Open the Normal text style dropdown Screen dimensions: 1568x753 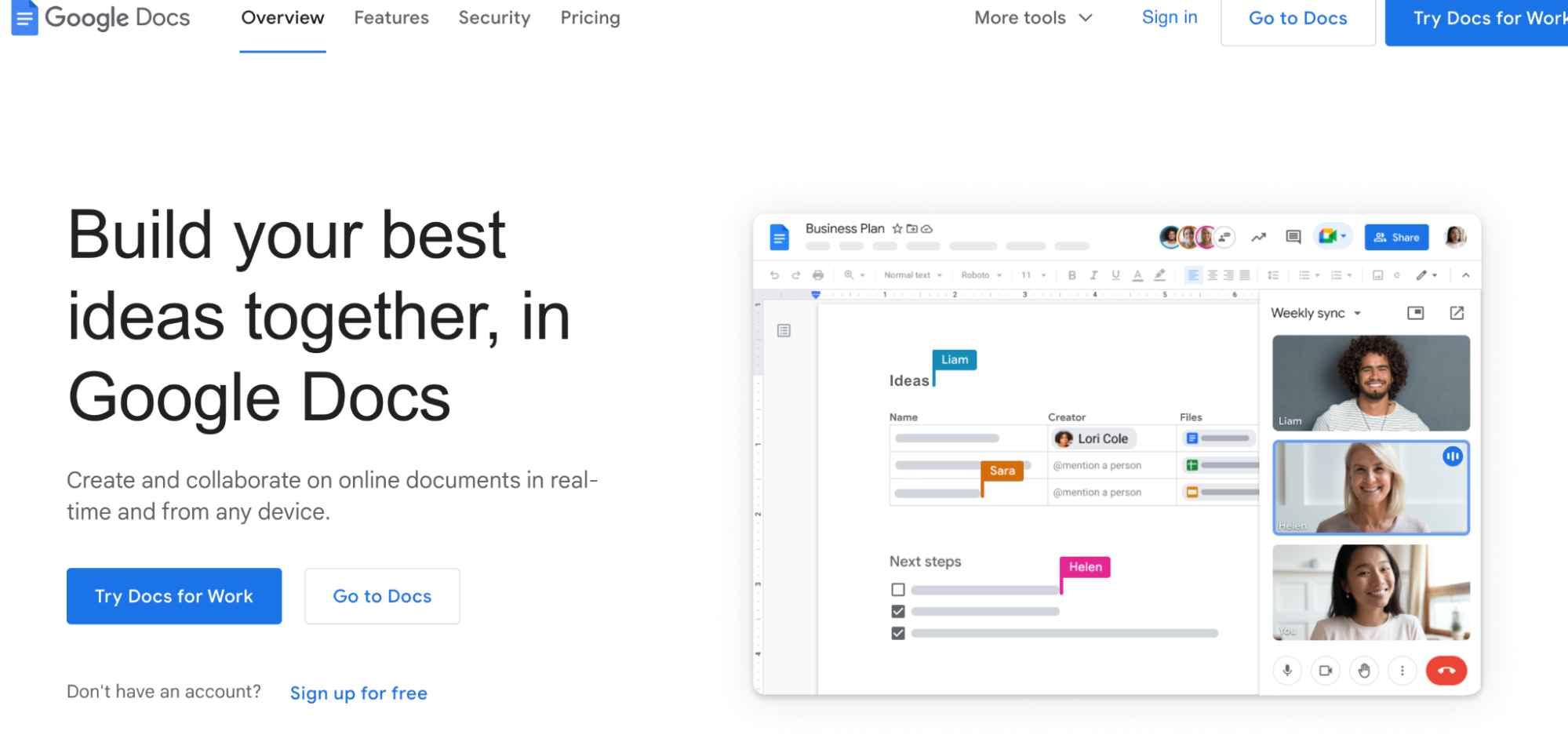(913, 275)
